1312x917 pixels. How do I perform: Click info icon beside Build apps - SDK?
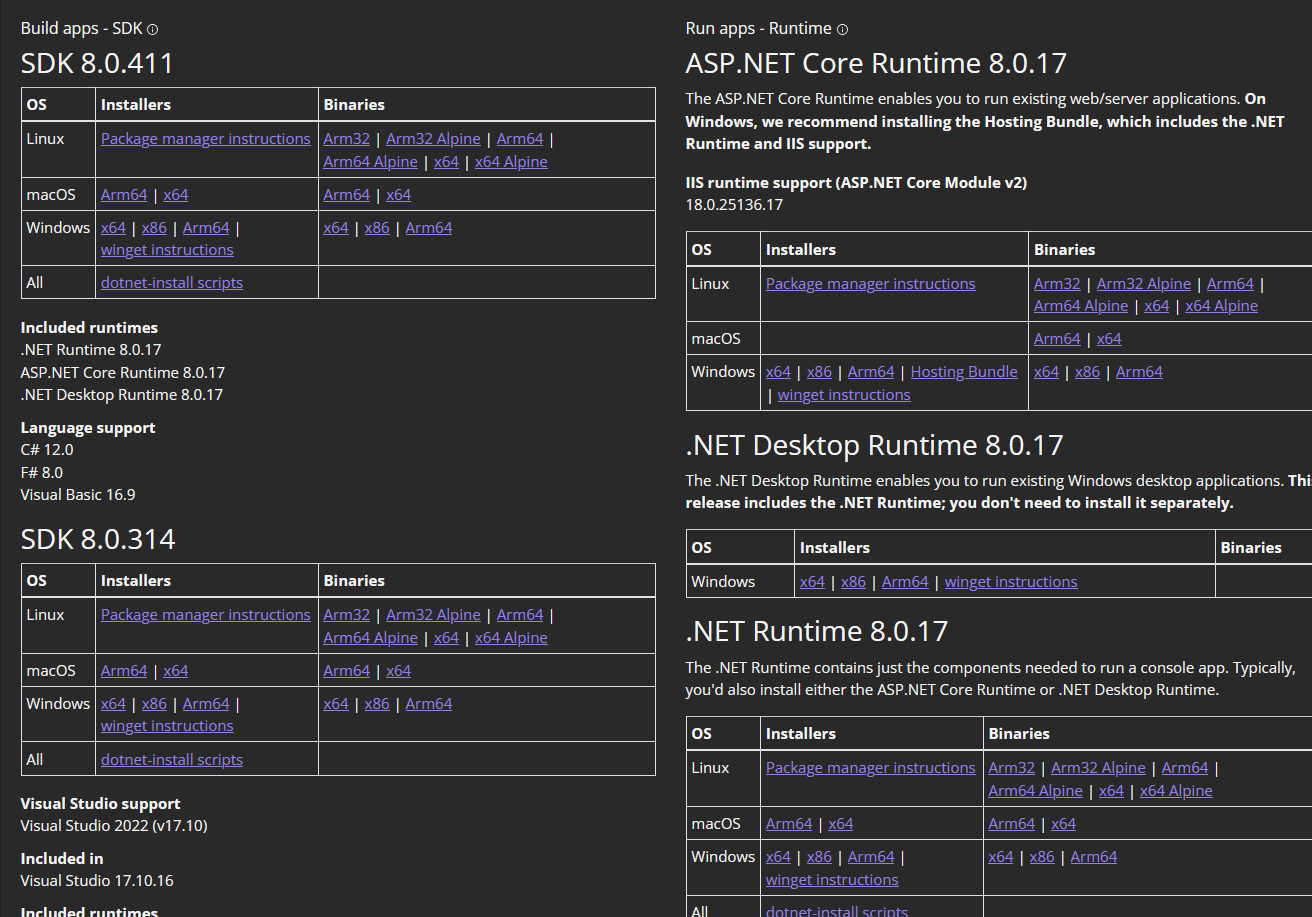tap(153, 30)
